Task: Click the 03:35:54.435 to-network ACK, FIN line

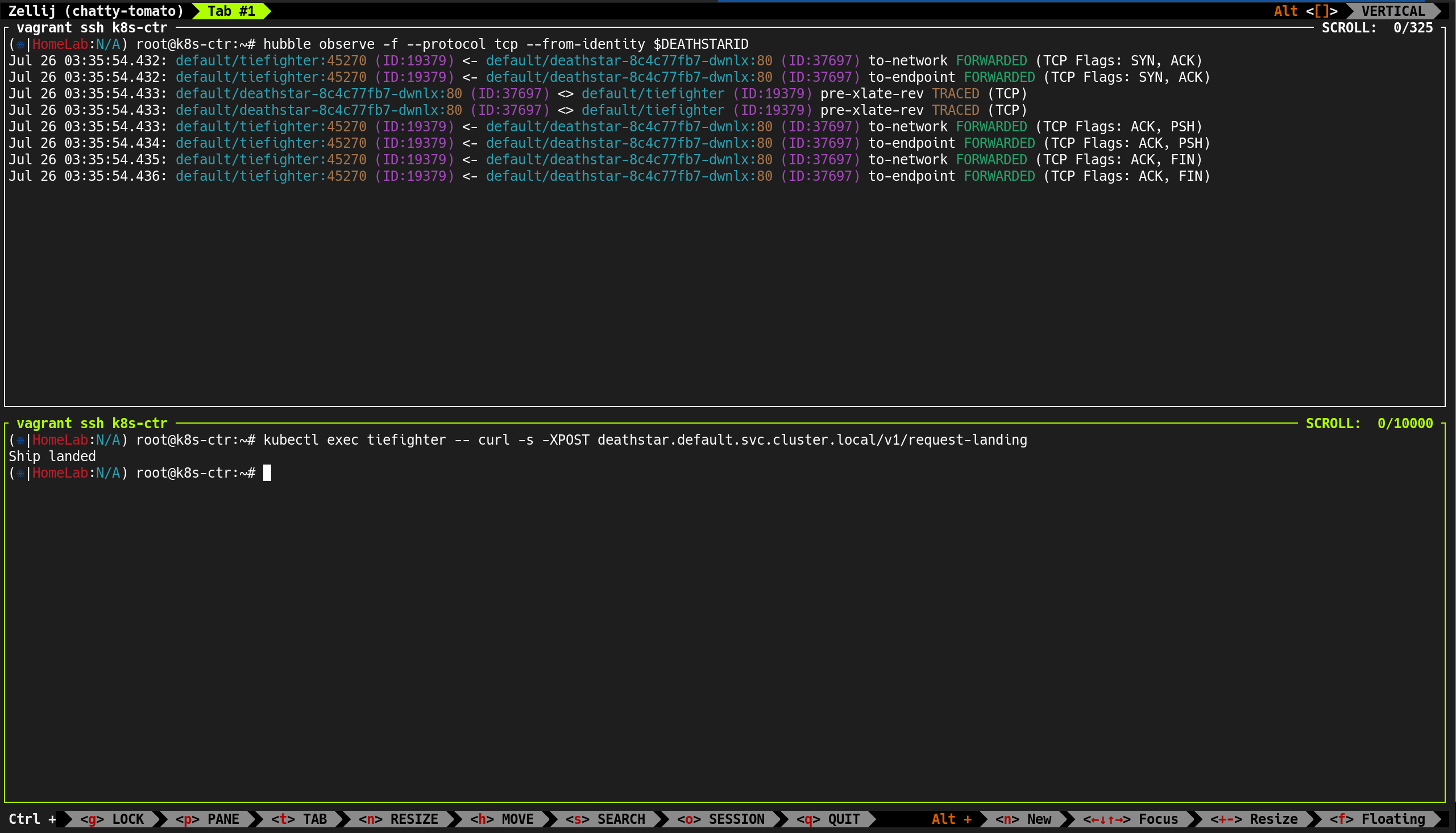Action: coord(605,160)
